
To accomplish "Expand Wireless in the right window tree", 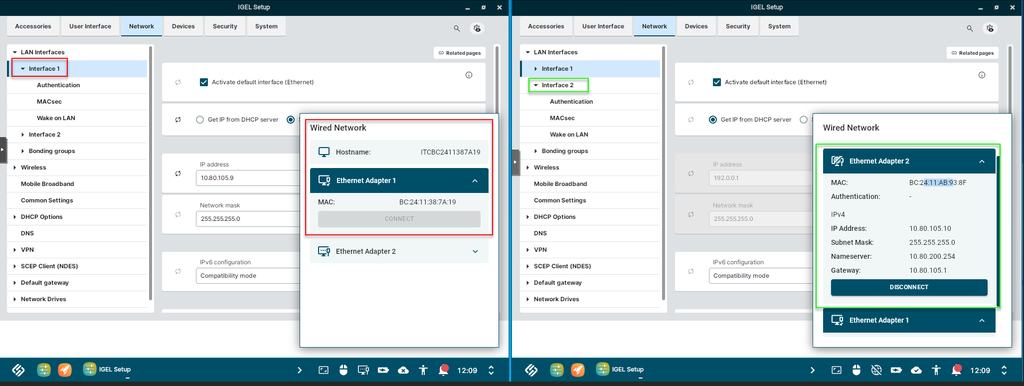I will tap(528, 167).
